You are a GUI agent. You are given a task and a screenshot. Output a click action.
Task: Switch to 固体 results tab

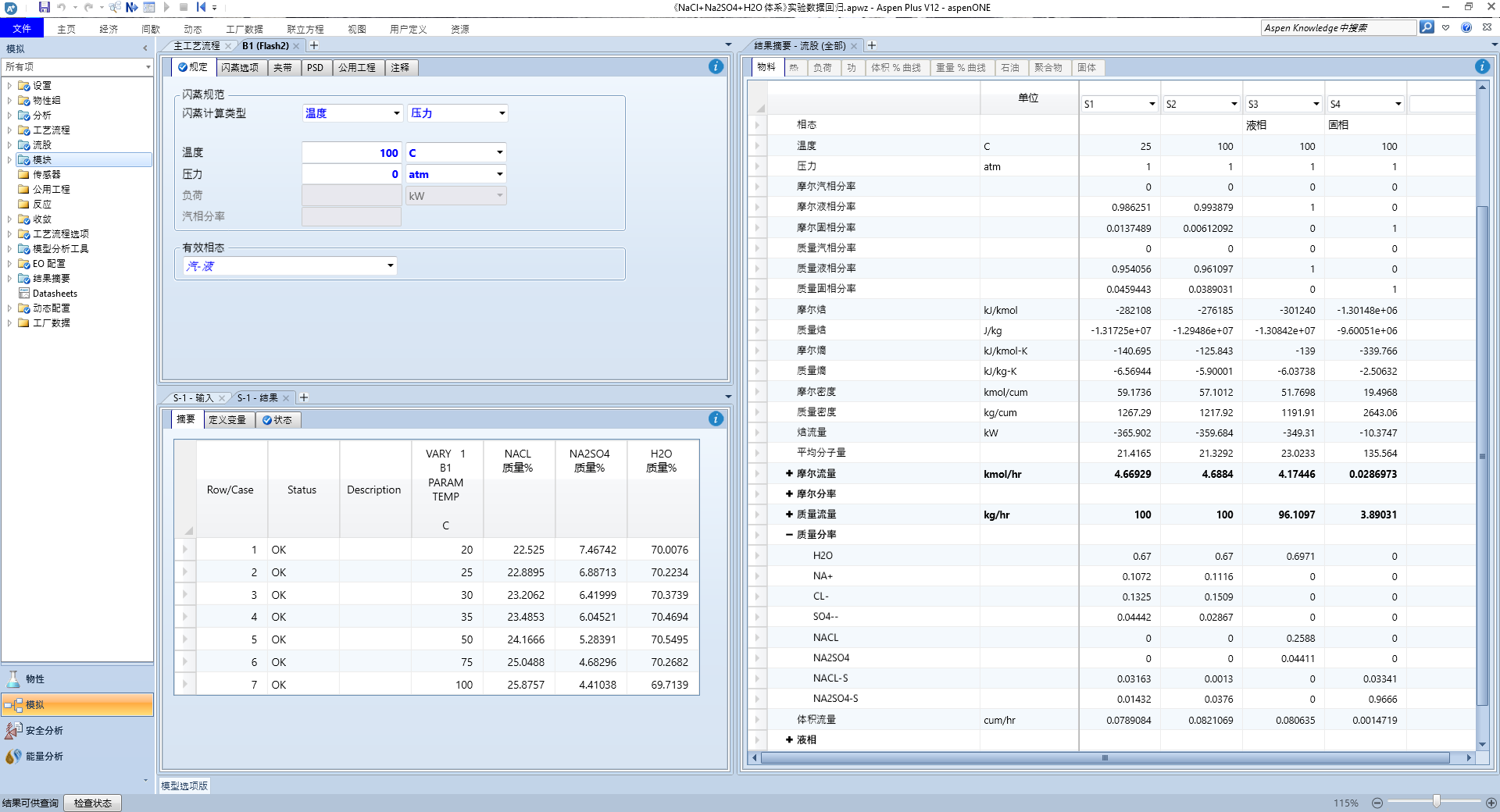pyautogui.click(x=1086, y=68)
